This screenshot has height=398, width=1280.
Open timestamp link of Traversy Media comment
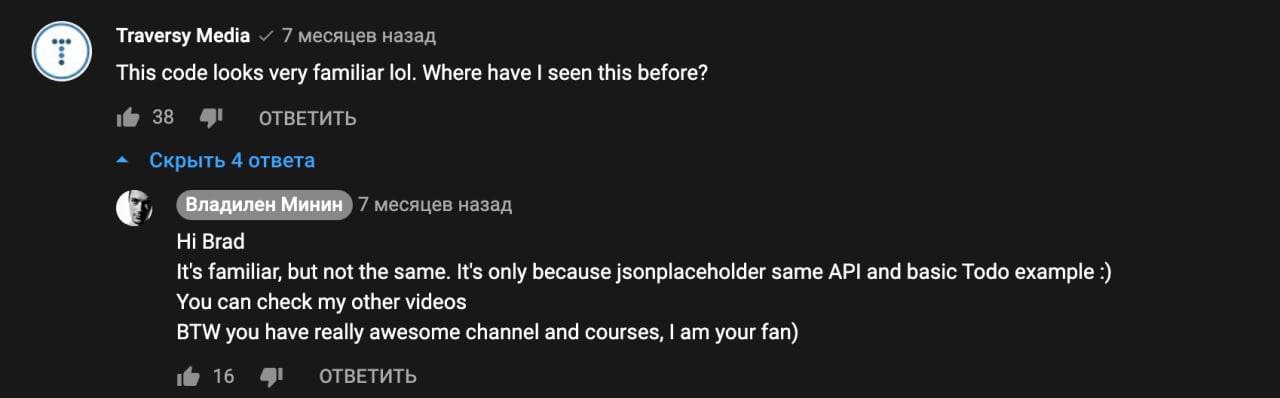click(x=359, y=36)
